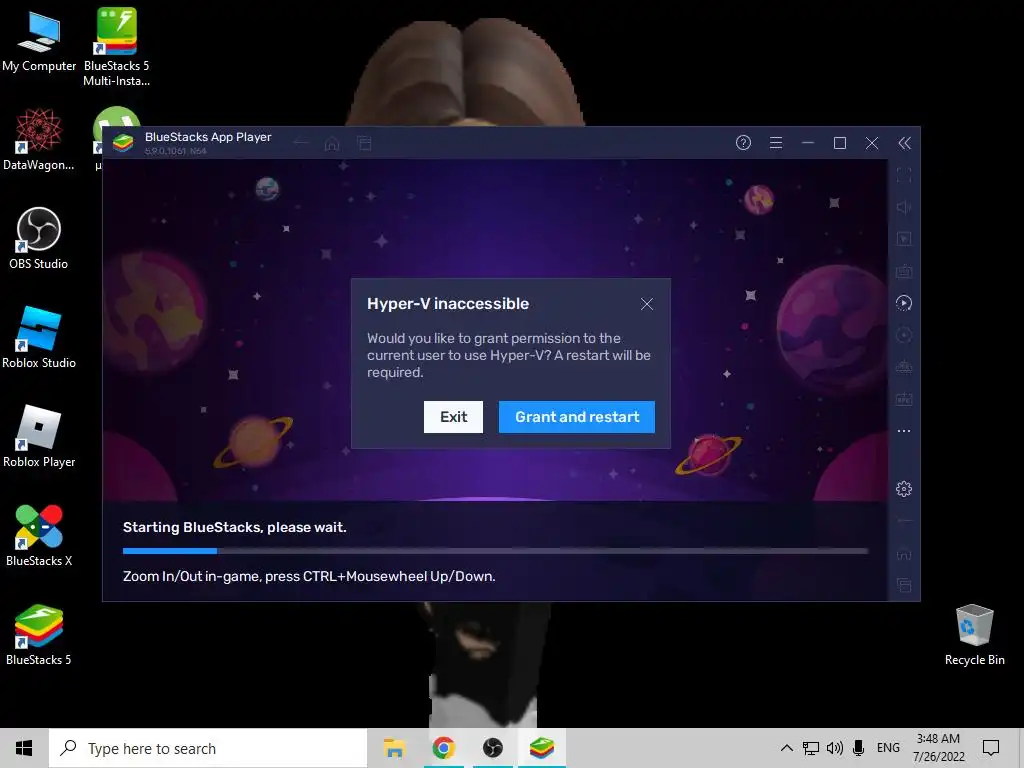Click the Exit button in dialog
Image resolution: width=1024 pixels, height=768 pixels.
pos(453,417)
